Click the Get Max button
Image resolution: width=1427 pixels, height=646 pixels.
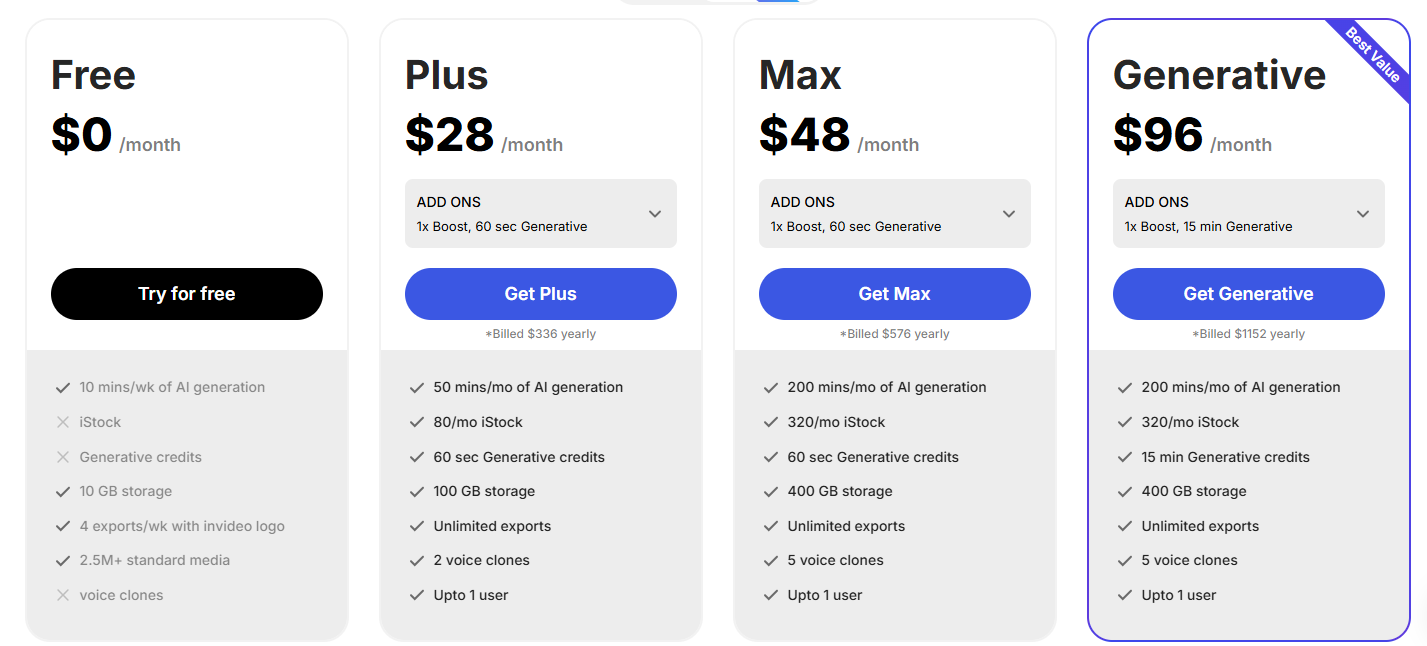point(894,294)
